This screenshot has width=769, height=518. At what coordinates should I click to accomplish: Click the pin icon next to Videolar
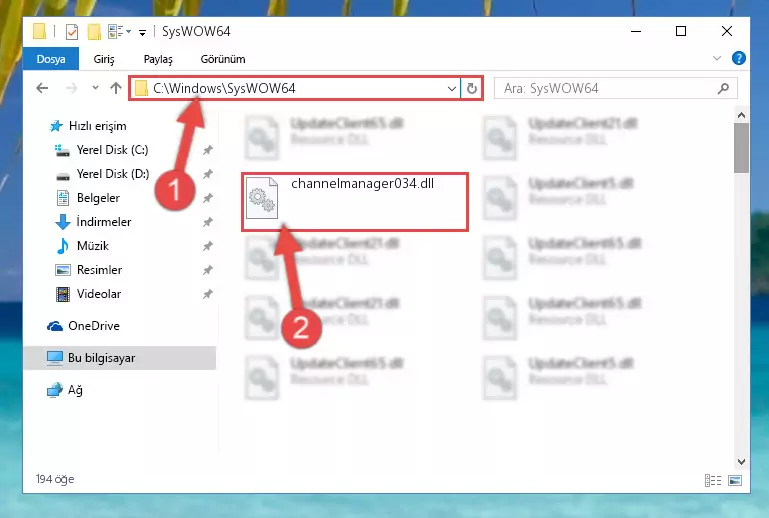(x=208, y=294)
